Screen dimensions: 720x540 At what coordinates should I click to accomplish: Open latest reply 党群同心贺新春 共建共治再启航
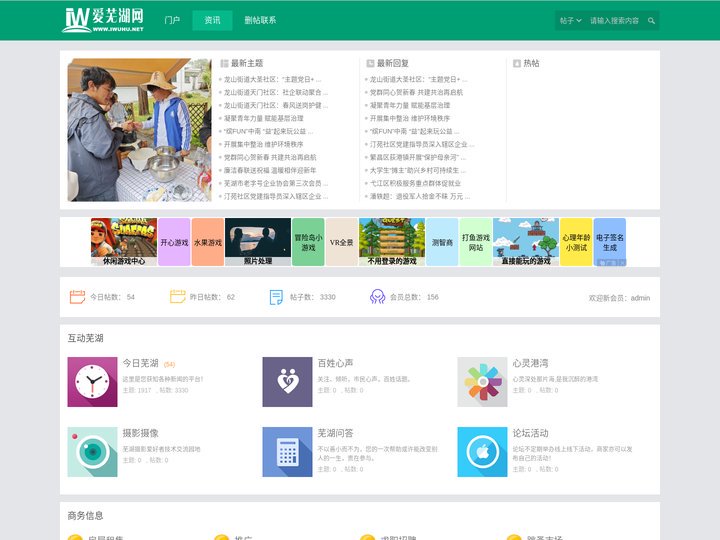(x=416, y=92)
